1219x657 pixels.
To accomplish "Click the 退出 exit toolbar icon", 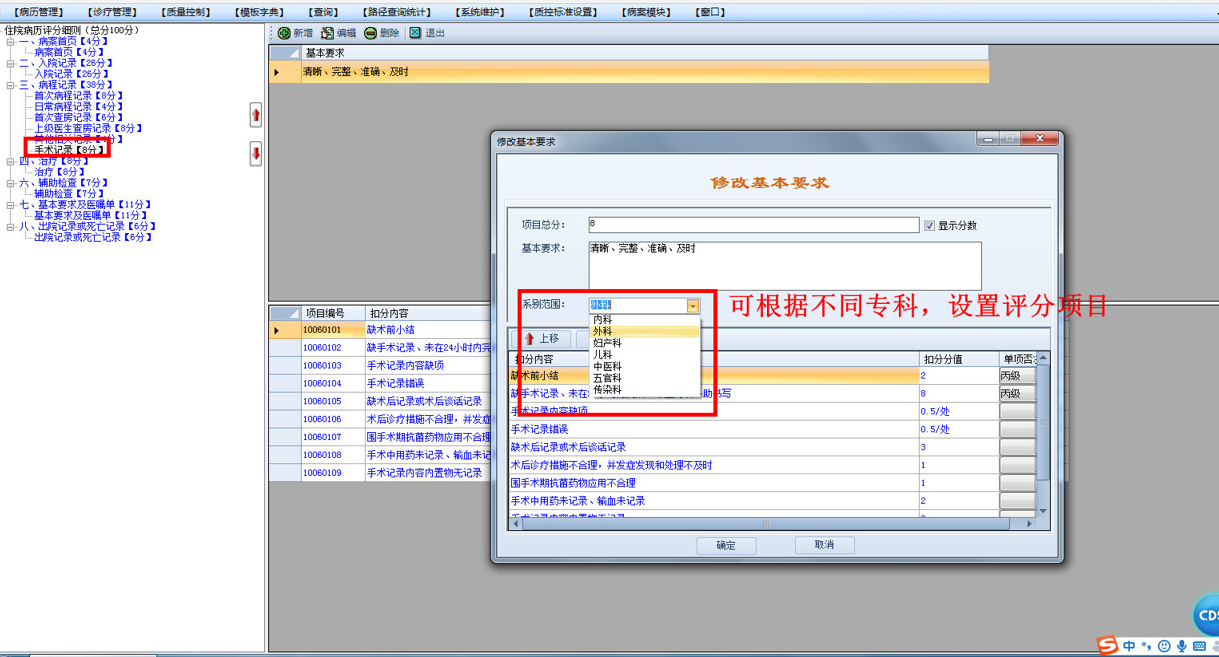I will [415, 33].
